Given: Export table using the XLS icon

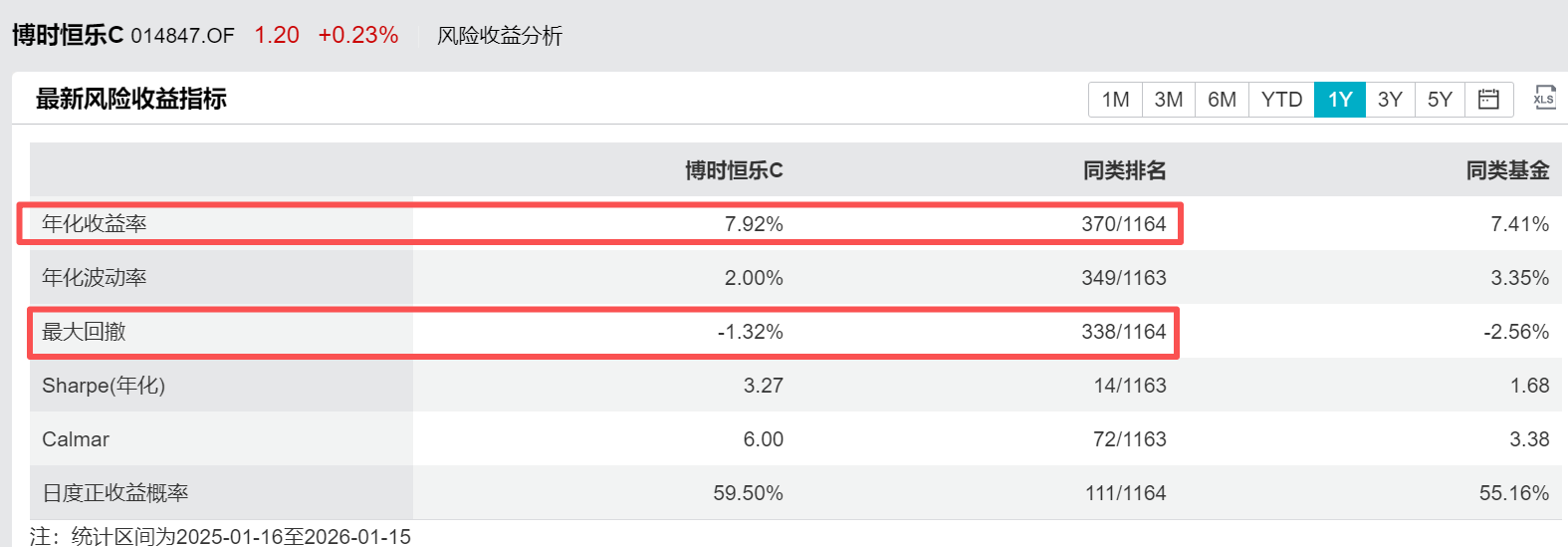Looking at the screenshot, I should [x=1544, y=98].
